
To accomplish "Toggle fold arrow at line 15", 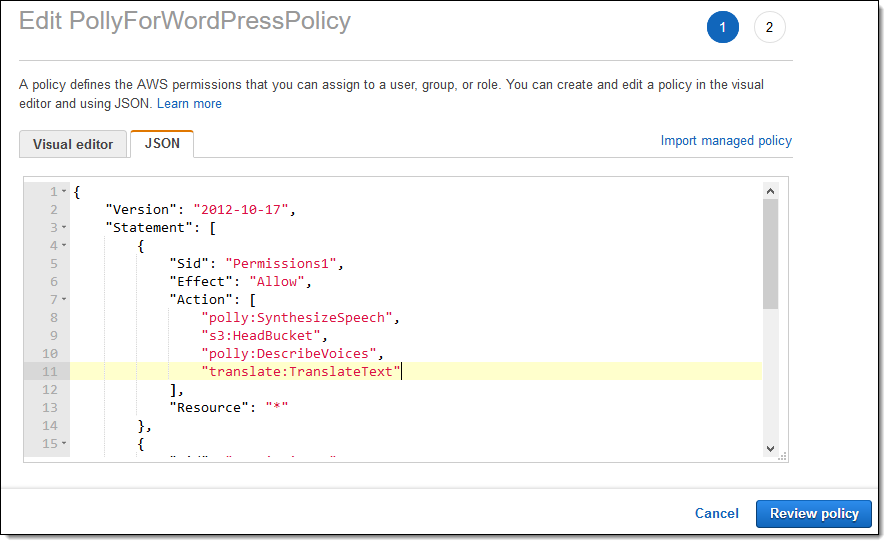I will 64,443.
